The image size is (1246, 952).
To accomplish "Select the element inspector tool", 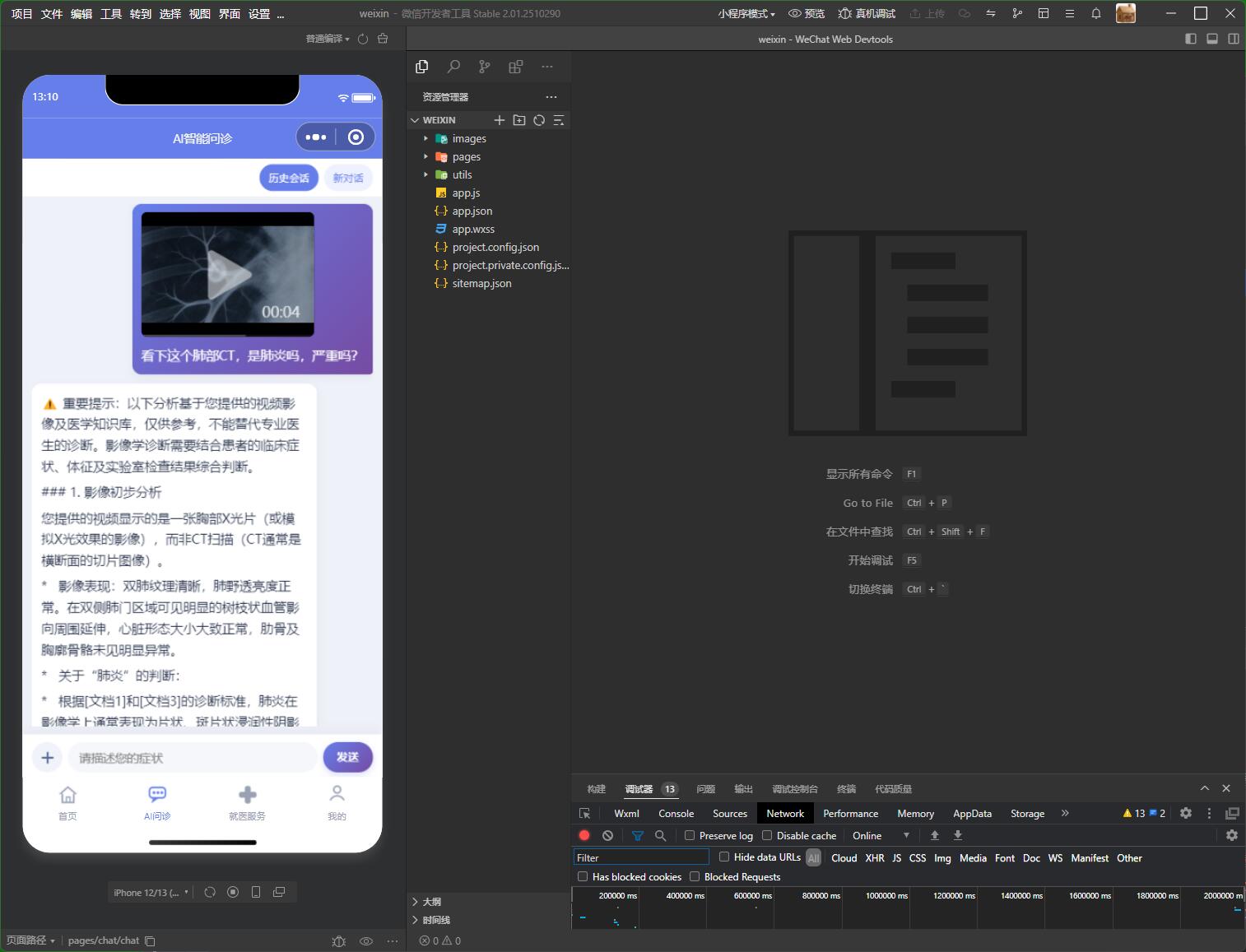I will (x=584, y=813).
